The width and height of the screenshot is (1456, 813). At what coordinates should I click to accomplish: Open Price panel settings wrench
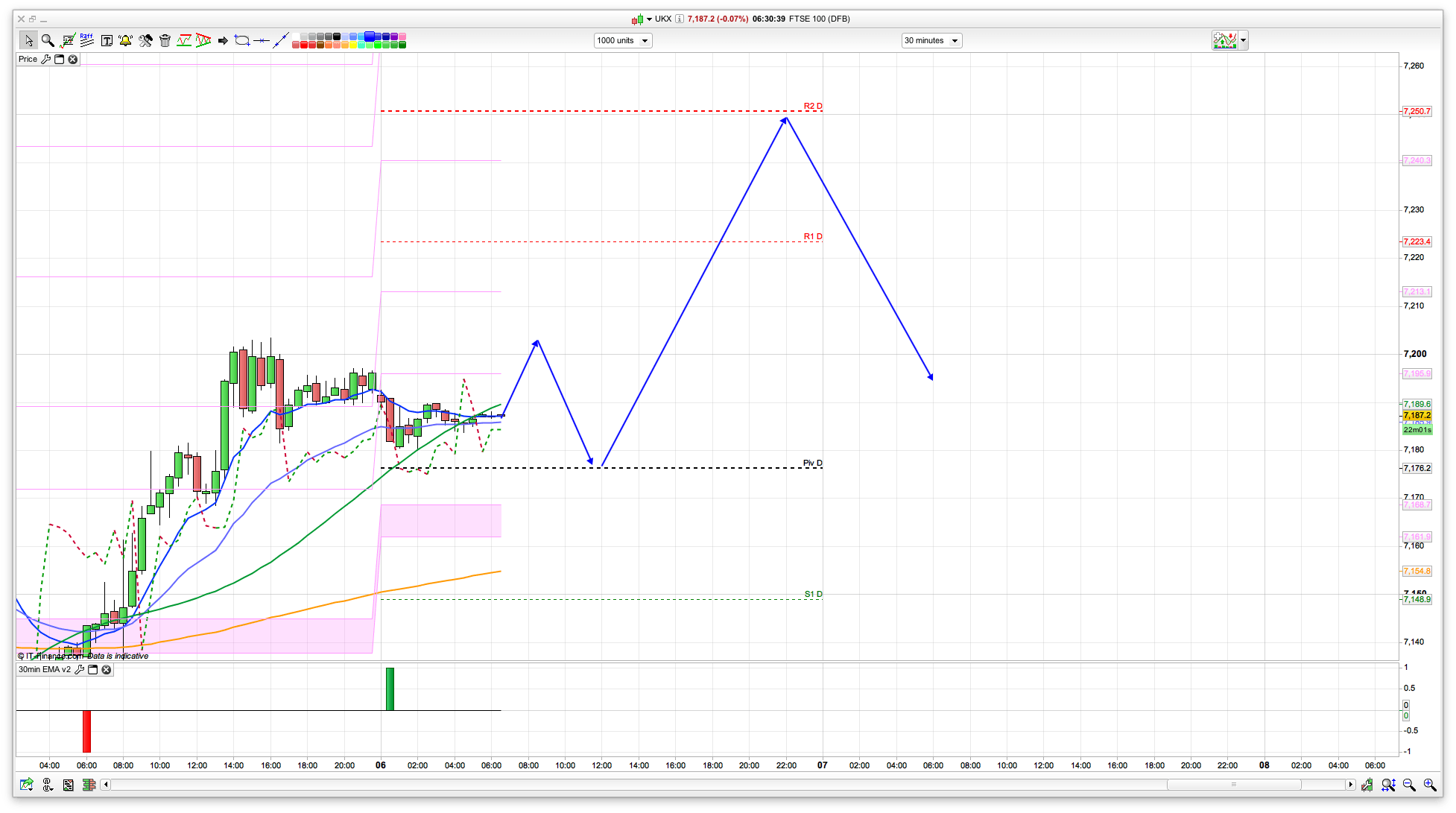coord(45,60)
